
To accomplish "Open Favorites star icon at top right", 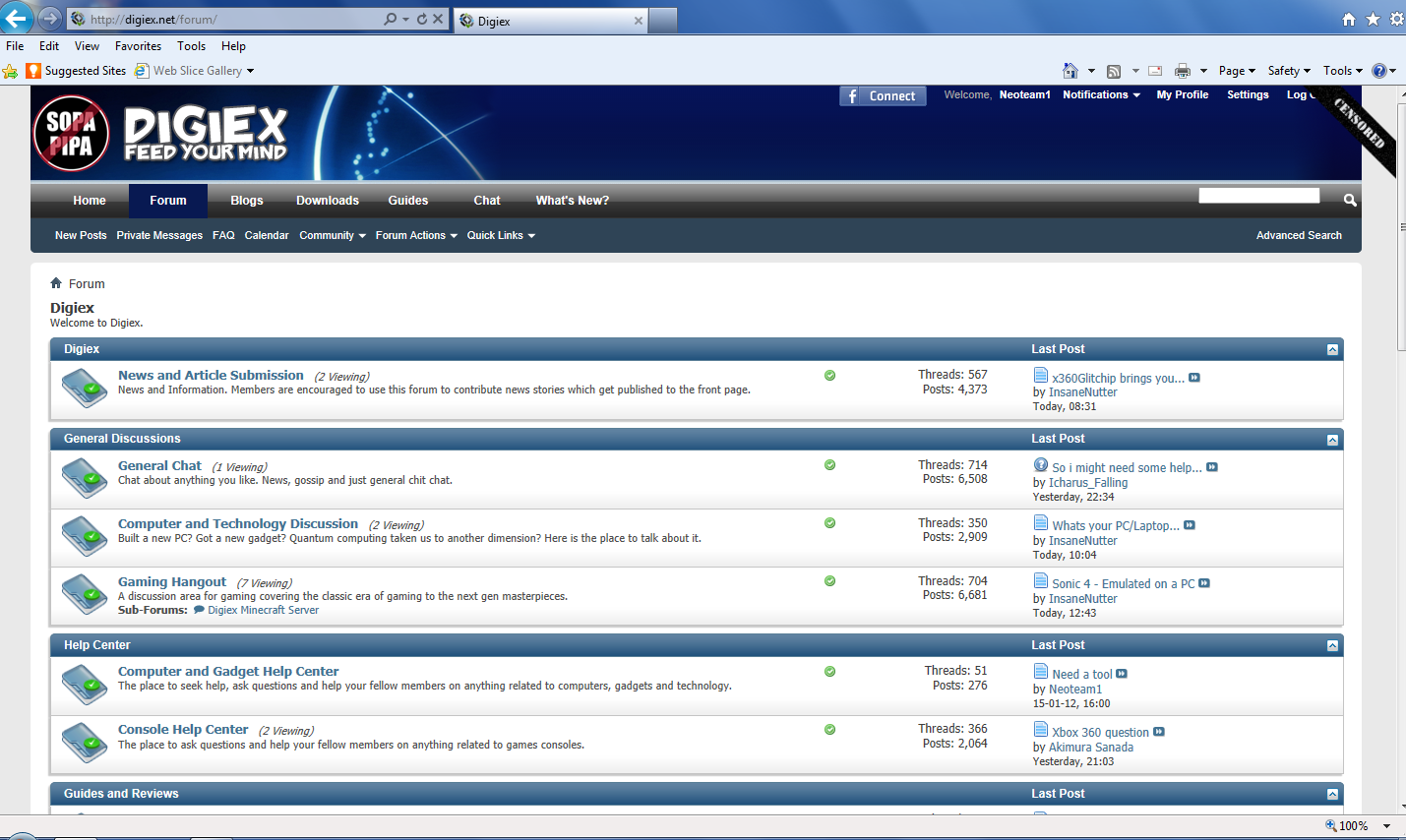I will coord(1373,19).
